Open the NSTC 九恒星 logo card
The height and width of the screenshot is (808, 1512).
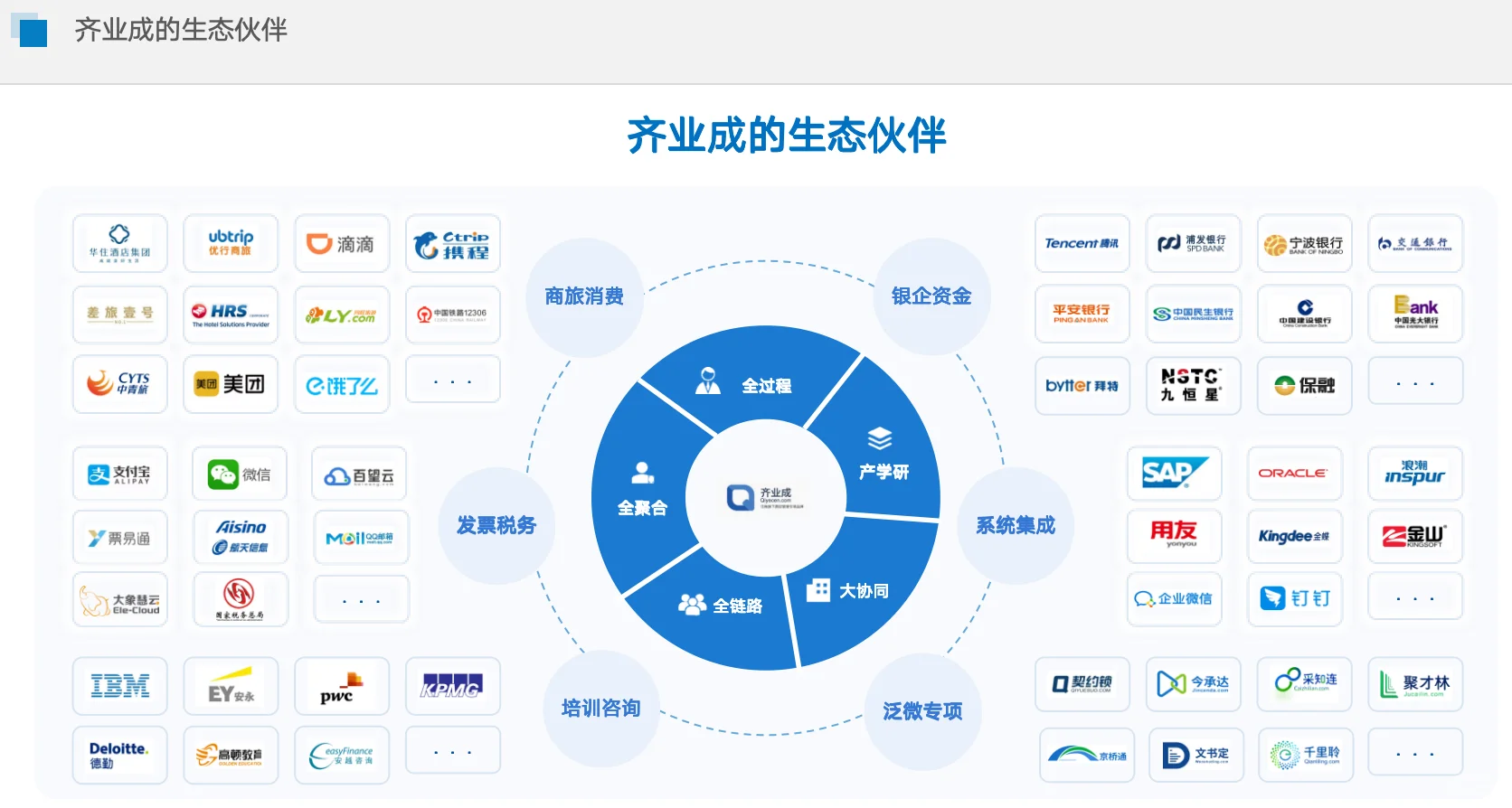[x=1194, y=386]
